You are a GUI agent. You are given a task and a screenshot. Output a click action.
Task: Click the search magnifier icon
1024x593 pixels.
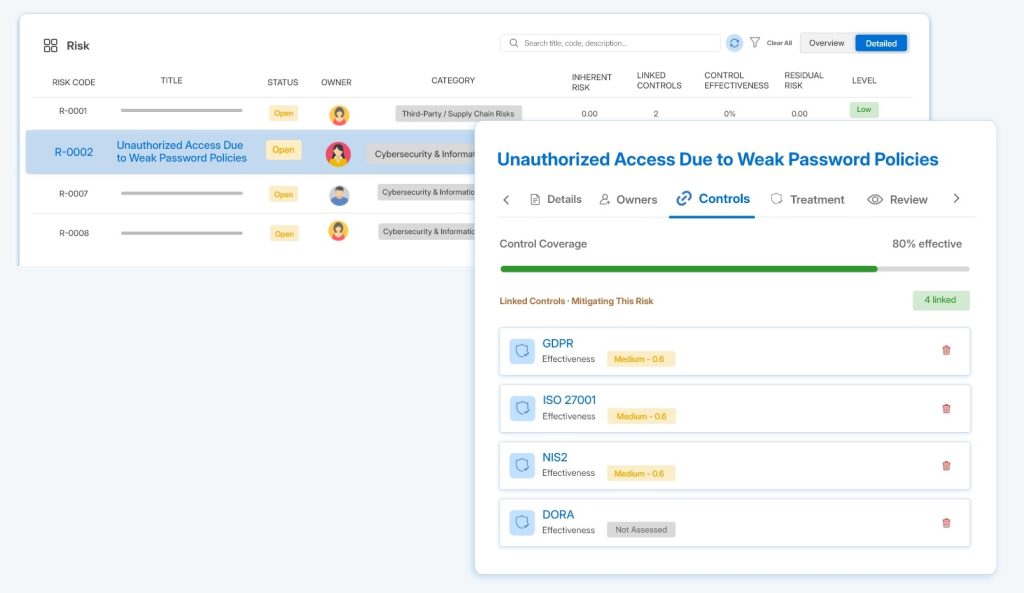pos(514,43)
